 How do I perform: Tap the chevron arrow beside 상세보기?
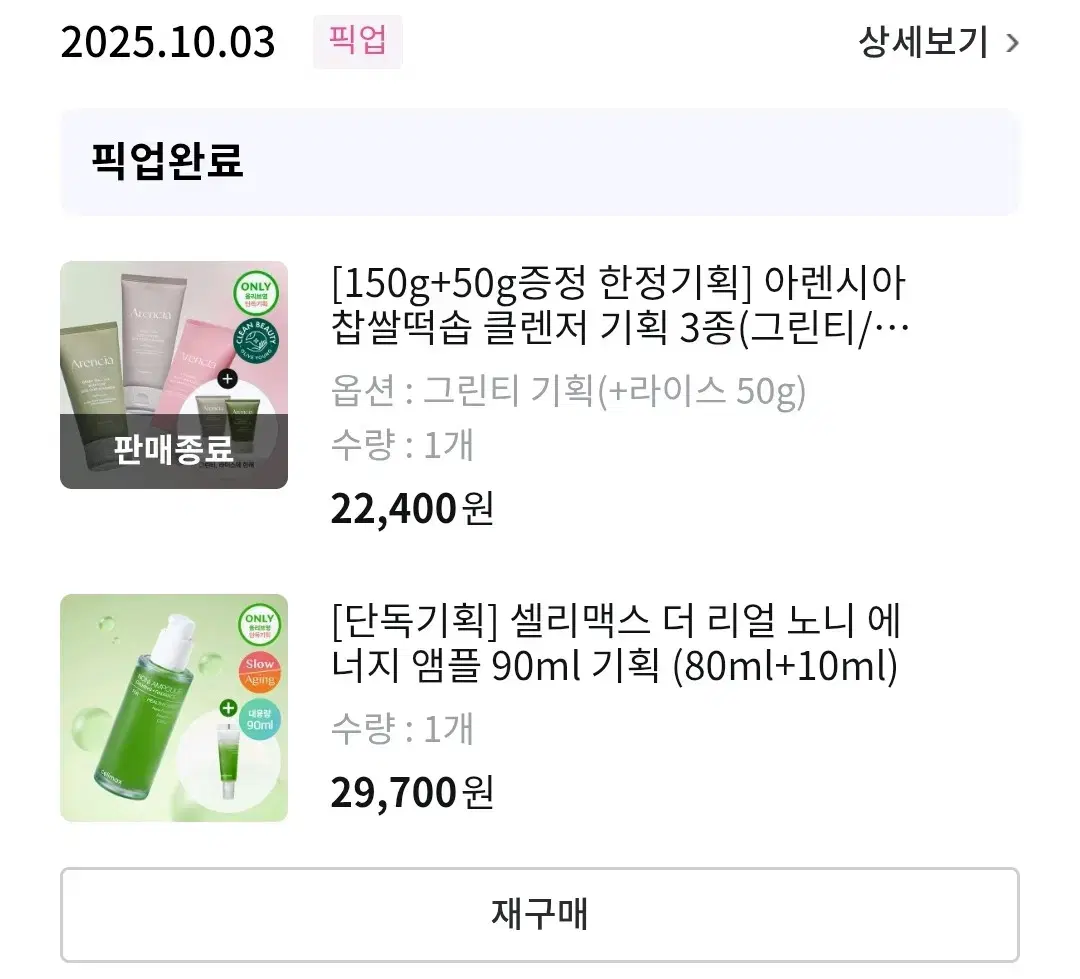pyautogui.click(x=1012, y=43)
